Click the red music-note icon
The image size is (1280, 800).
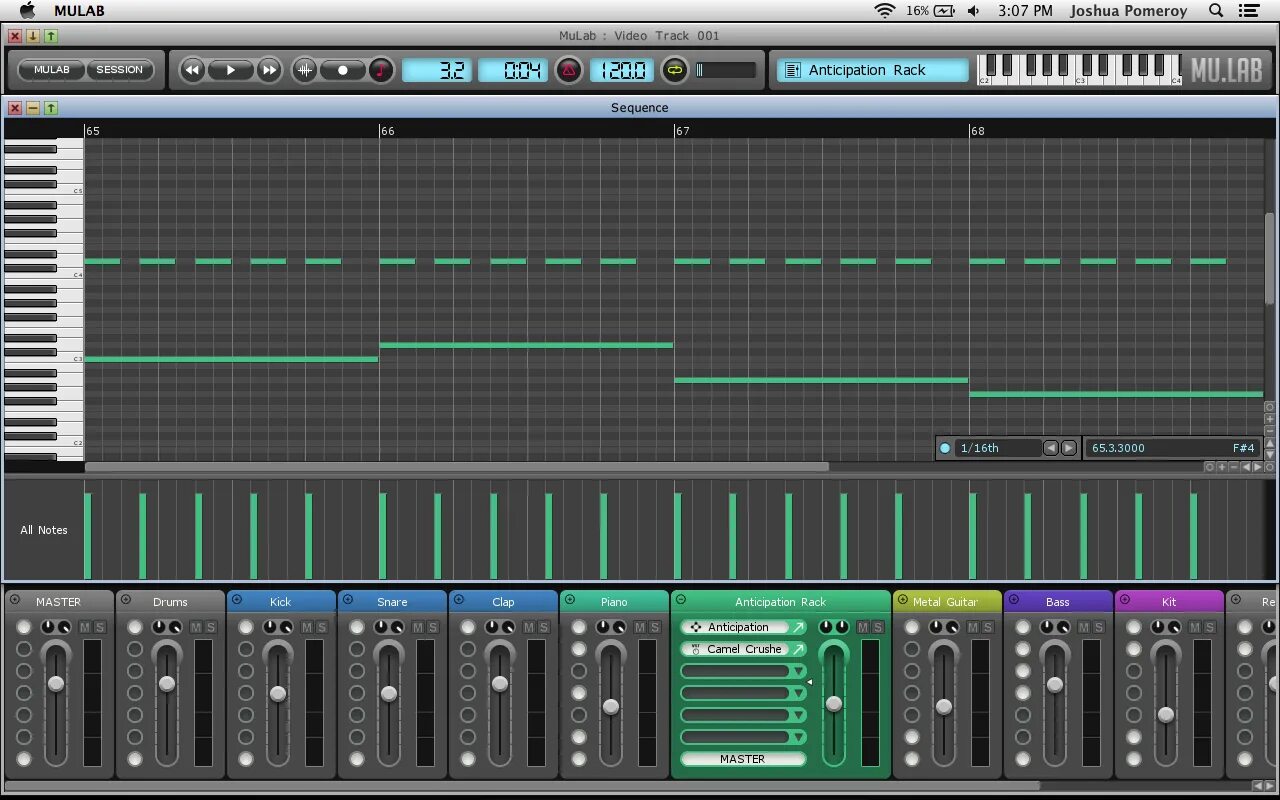click(380, 70)
